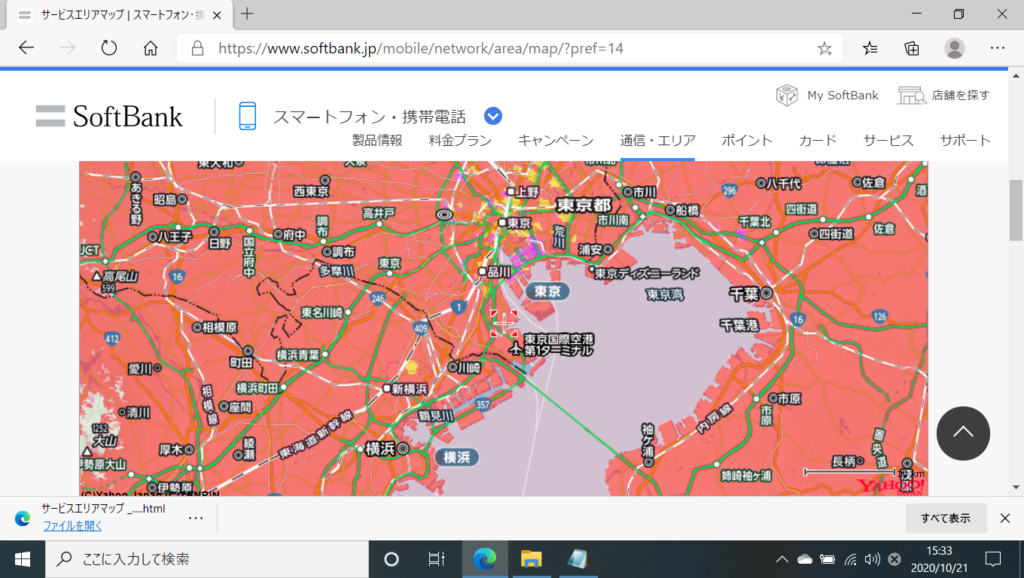The image size is (1024, 578).
Task: Open the Wi-Fi network tray icon
Action: 850,559
